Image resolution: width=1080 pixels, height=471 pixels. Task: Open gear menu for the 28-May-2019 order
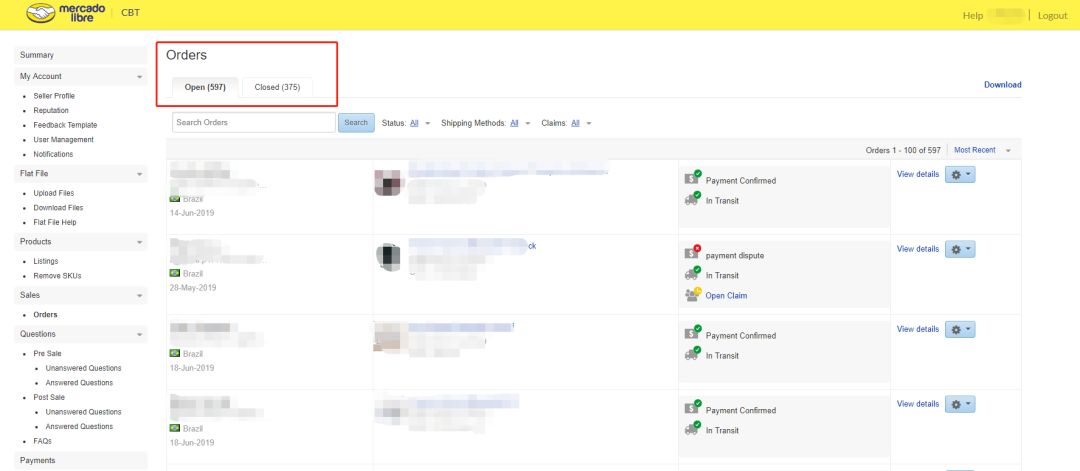(x=960, y=249)
